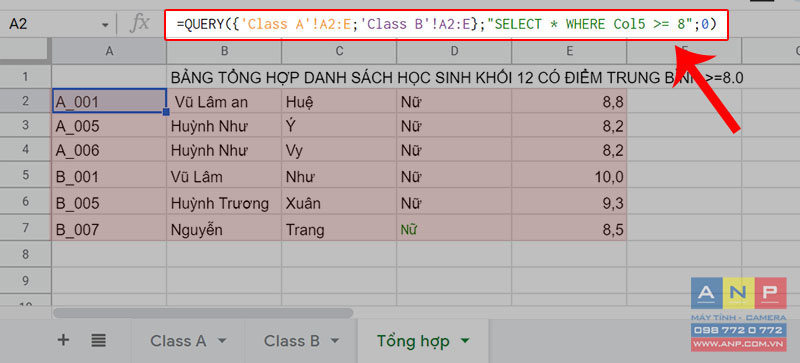The width and height of the screenshot is (800, 363).
Task: Select column C header
Action: 339,51
